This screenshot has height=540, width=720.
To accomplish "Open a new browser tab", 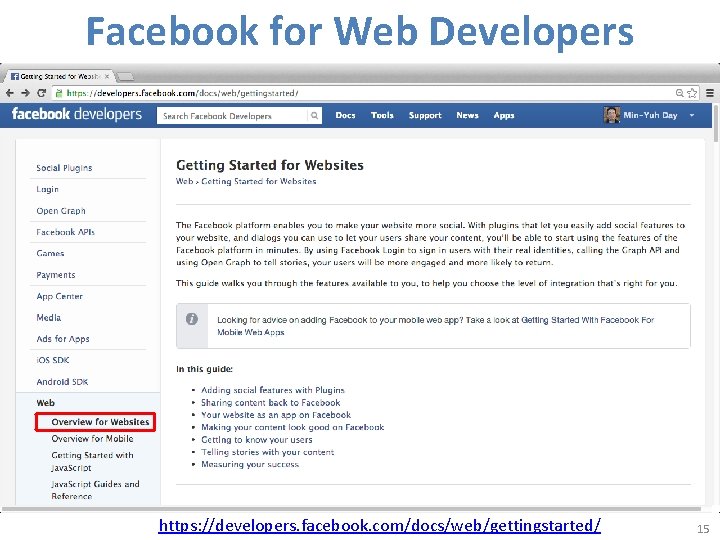I will (x=126, y=76).
